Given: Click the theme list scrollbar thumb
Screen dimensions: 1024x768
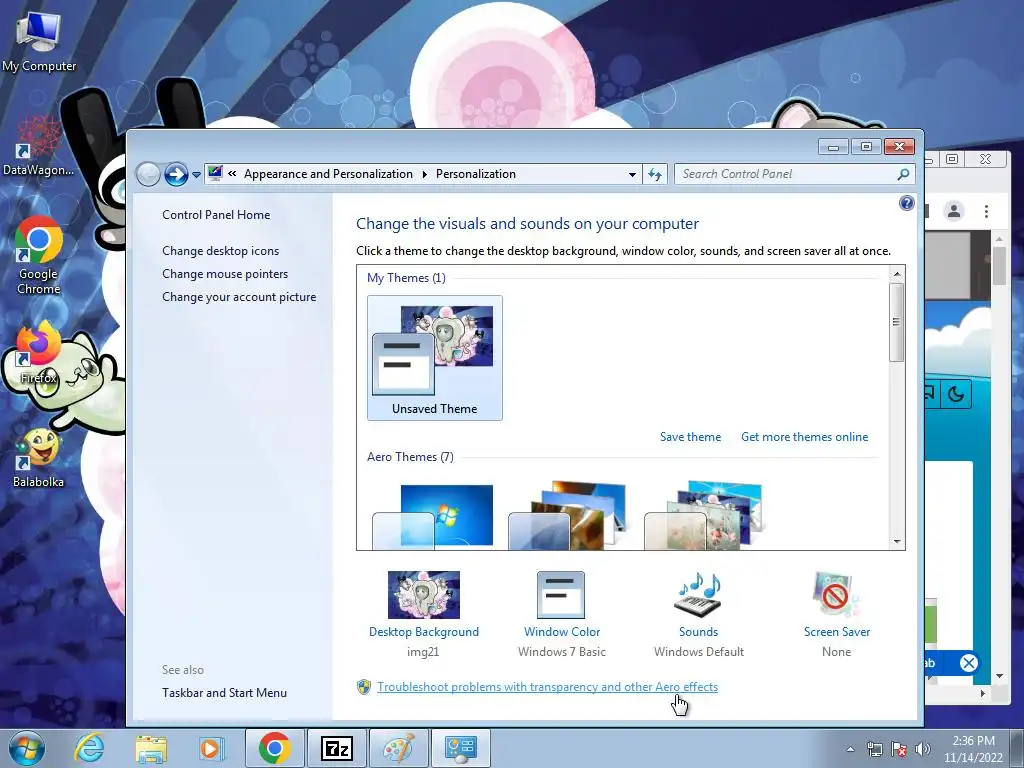Looking at the screenshot, I should (897, 321).
